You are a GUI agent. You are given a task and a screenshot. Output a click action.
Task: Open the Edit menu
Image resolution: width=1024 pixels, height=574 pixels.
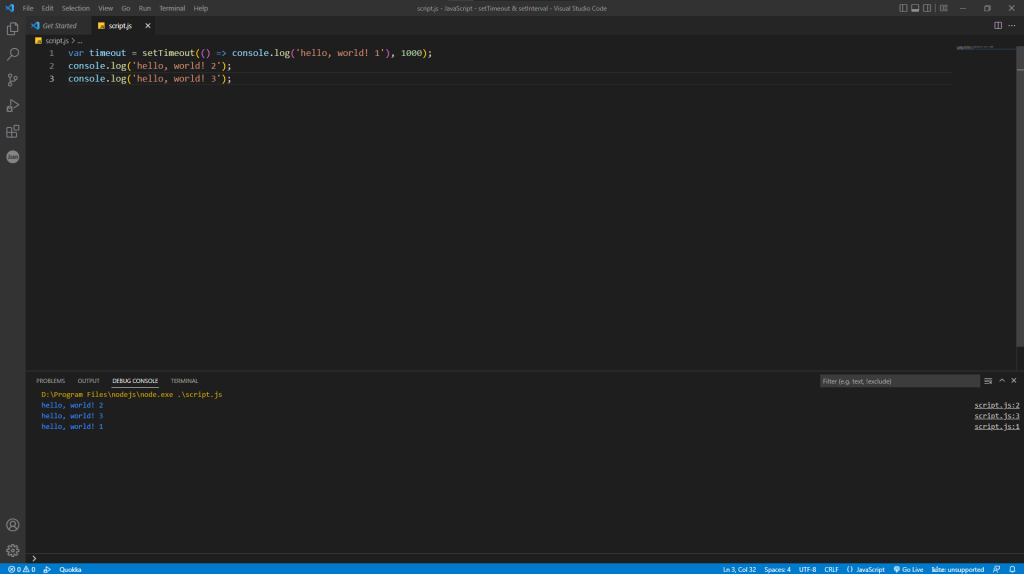48,8
